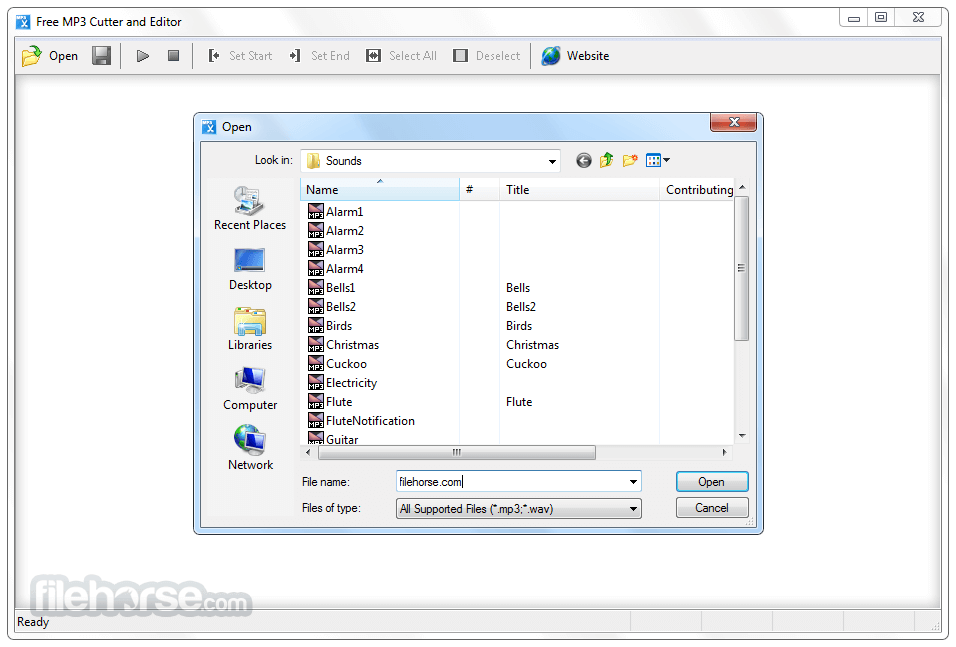Viewport: 956px width, 647px height.
Task: Select the Cuckoo file
Action: (346, 364)
